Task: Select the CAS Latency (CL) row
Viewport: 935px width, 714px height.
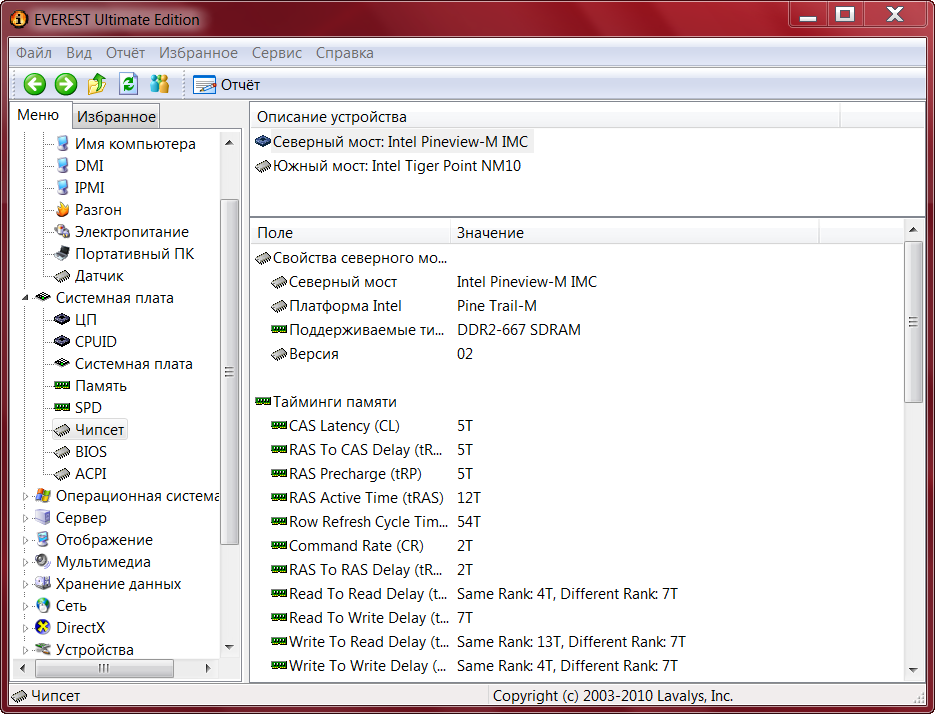Action: coord(576,426)
